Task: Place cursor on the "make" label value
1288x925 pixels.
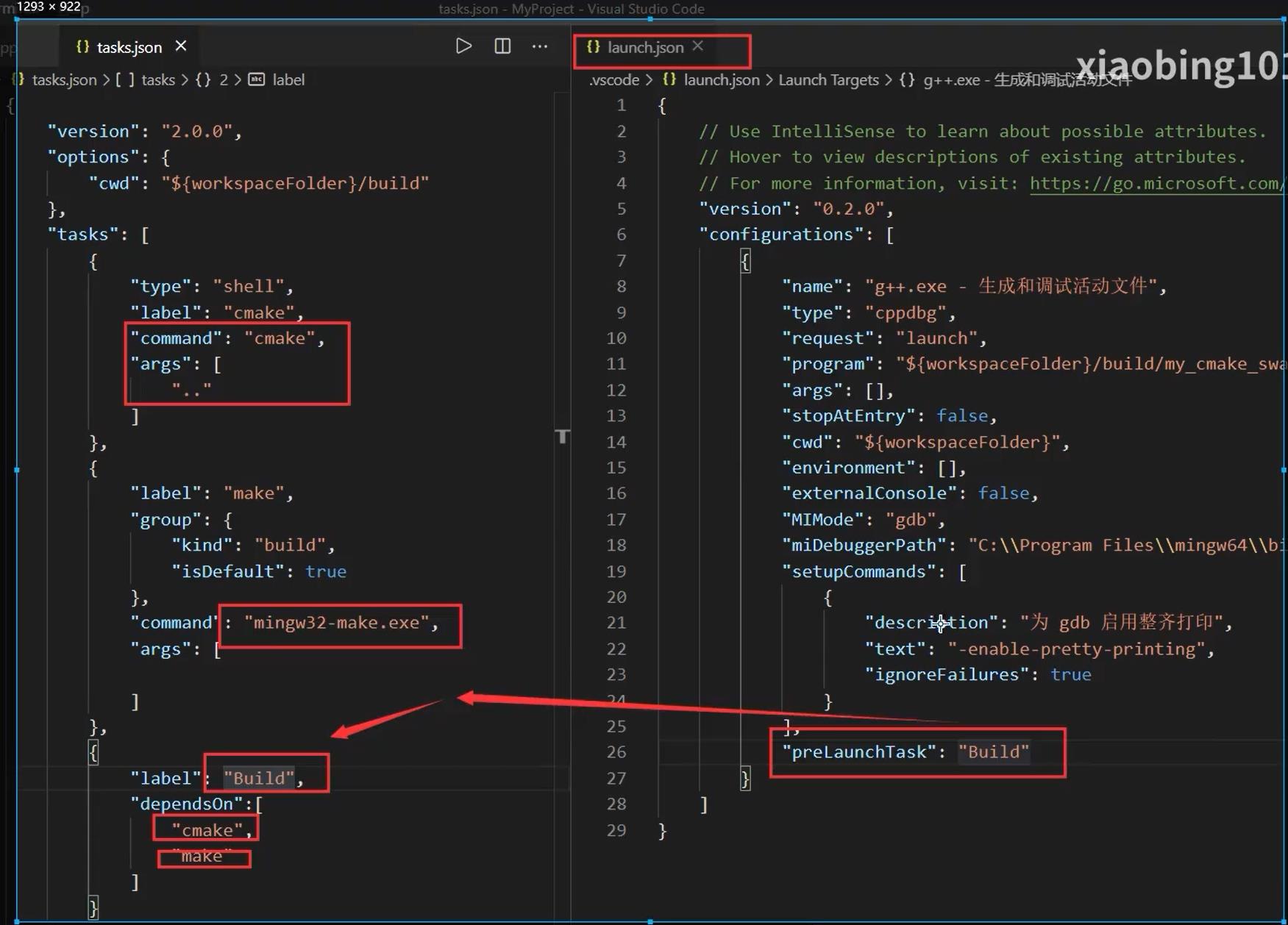Action: click(254, 493)
